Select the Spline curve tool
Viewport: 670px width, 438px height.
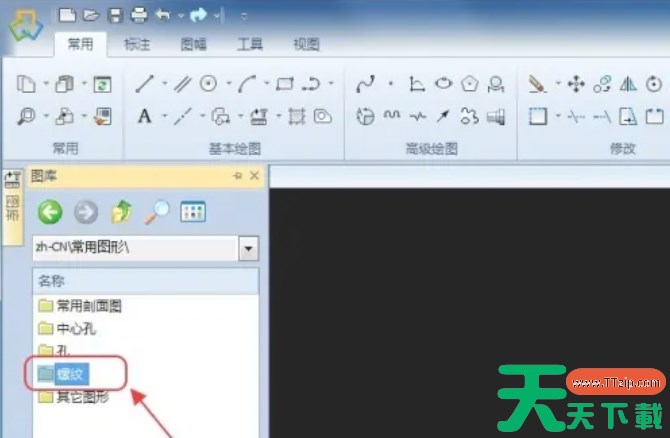(365, 83)
